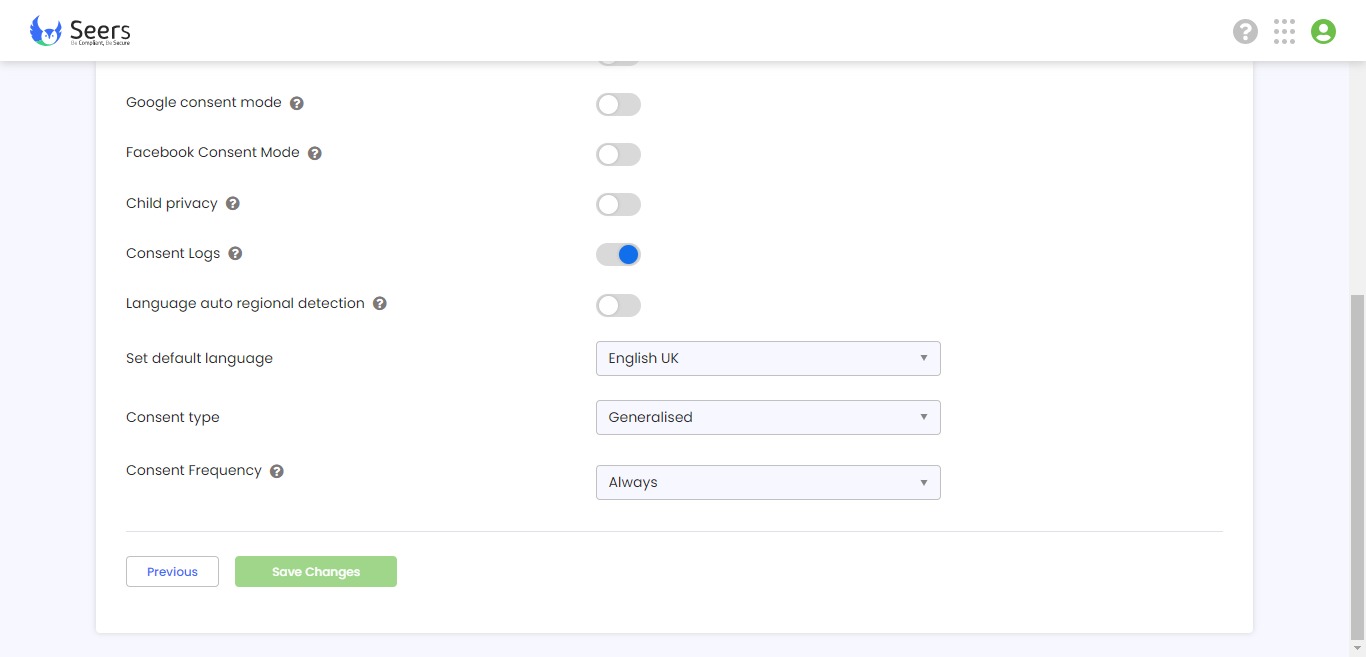Click the Seers logo in header
Image resolution: width=1366 pixels, height=657 pixels.
tap(81, 31)
